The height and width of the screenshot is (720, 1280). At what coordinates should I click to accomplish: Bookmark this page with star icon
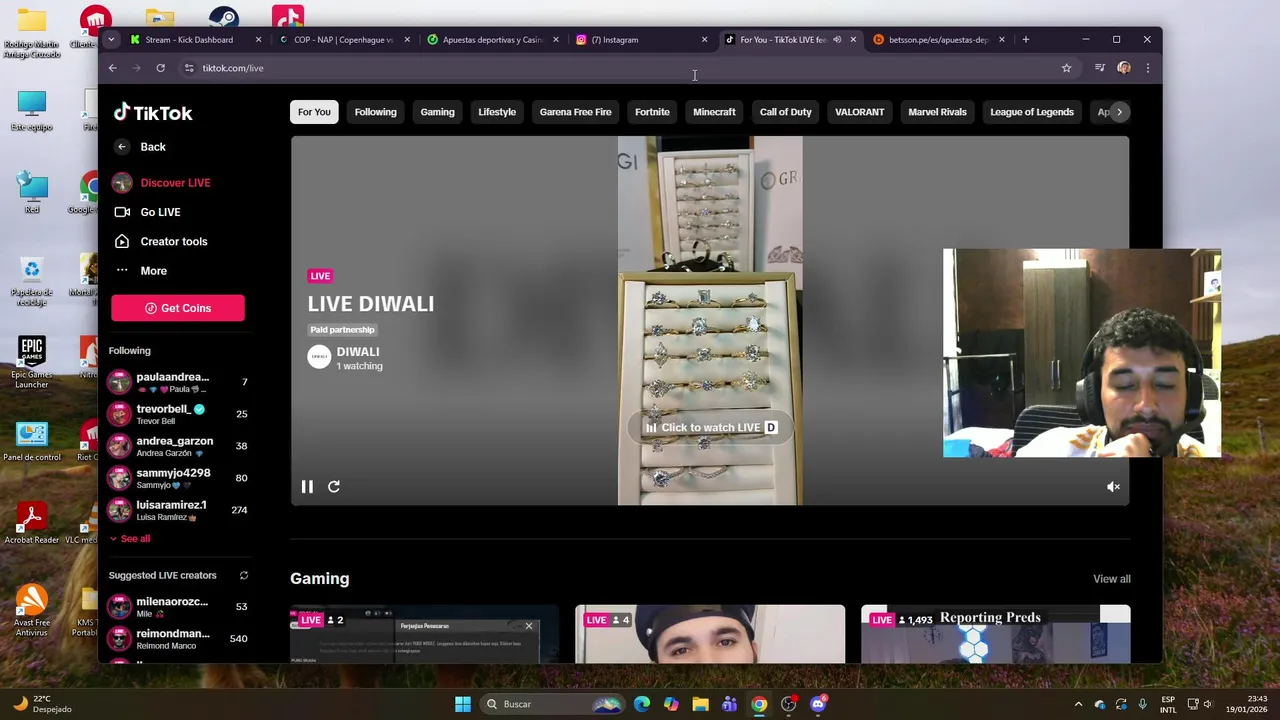[1066, 68]
